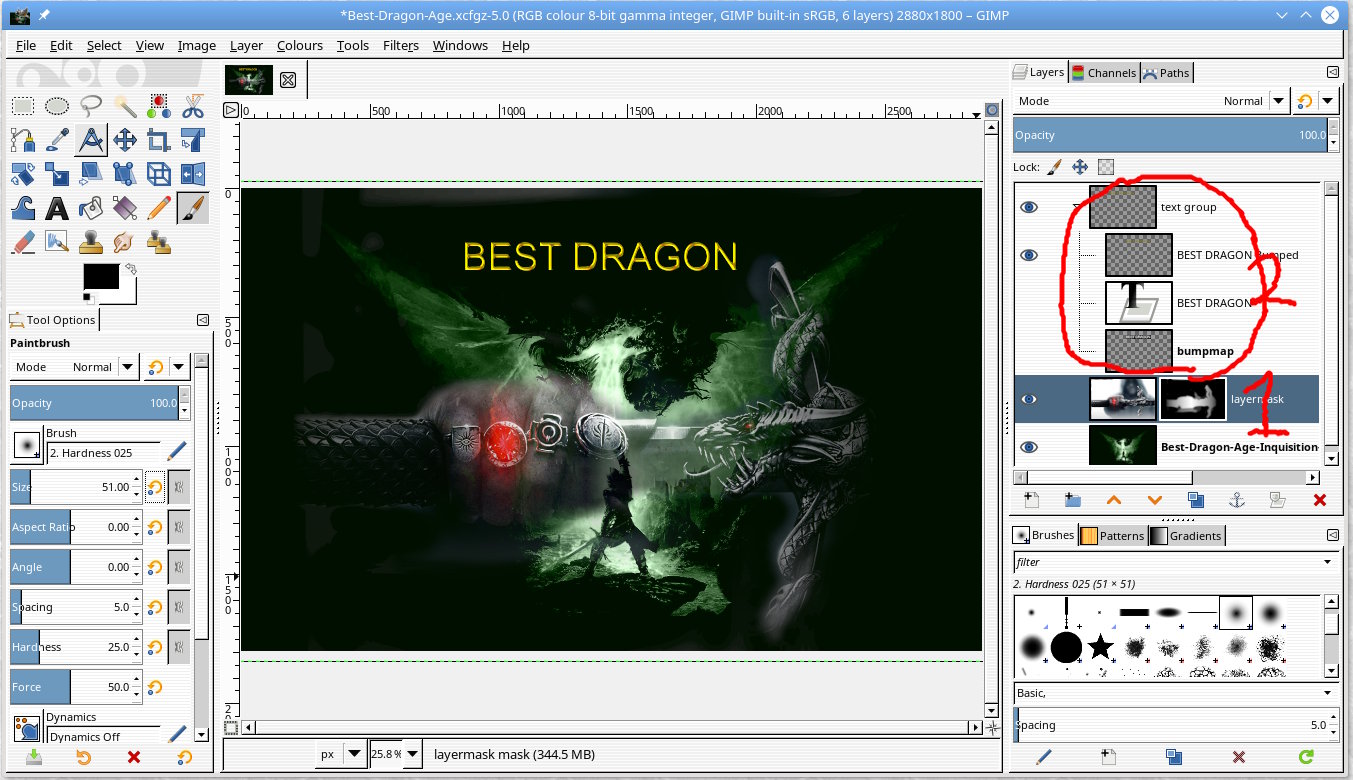Screen dimensions: 1353x780
Task: Select the Clone stamp tool
Action: click(91, 241)
